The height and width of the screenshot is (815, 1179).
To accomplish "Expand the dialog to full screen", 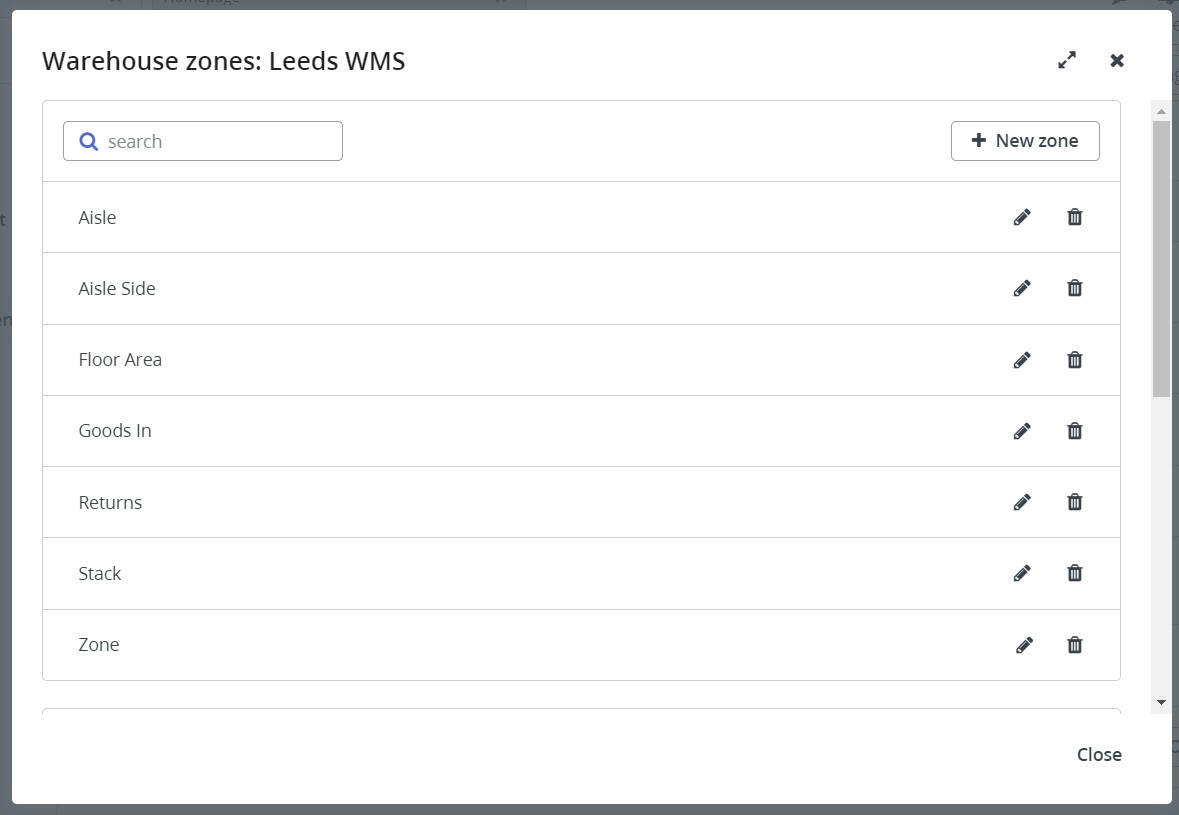I will point(1067,60).
